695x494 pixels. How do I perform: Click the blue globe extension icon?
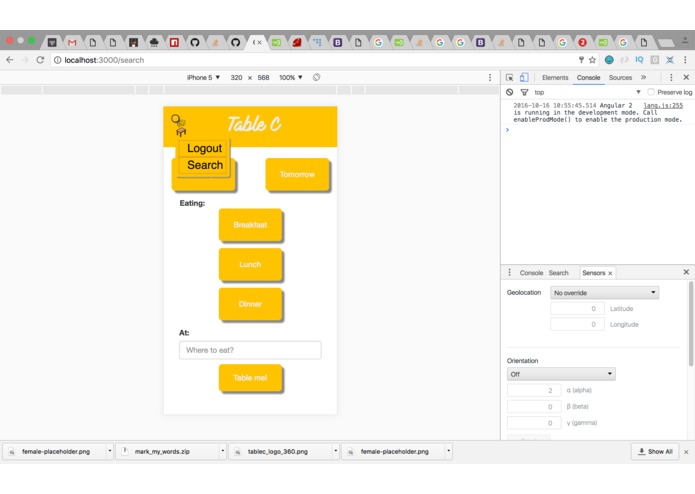click(609, 60)
